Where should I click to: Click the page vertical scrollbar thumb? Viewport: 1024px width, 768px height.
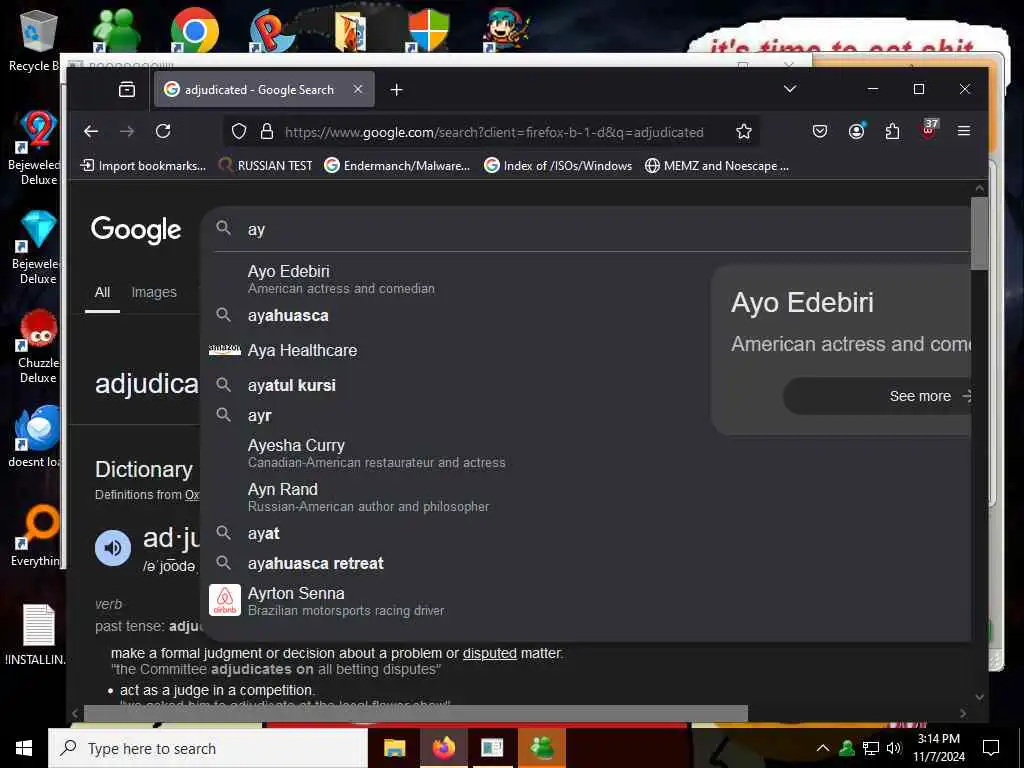(979, 233)
